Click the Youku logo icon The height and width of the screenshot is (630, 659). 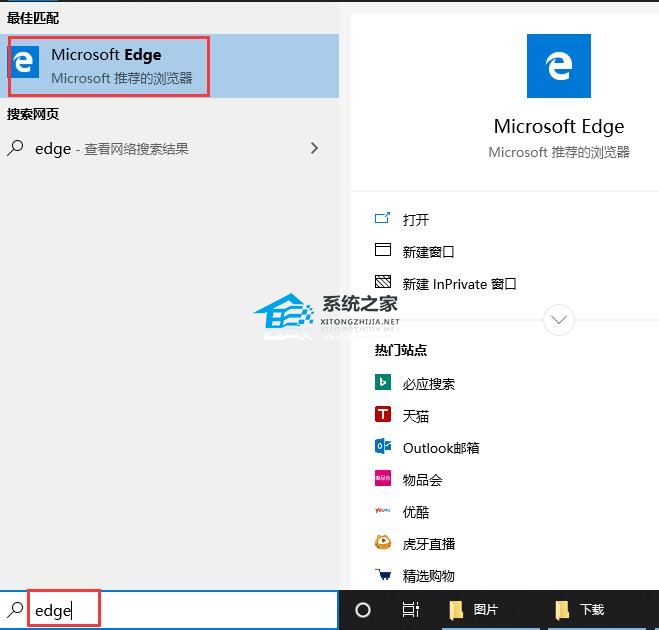coord(382,510)
